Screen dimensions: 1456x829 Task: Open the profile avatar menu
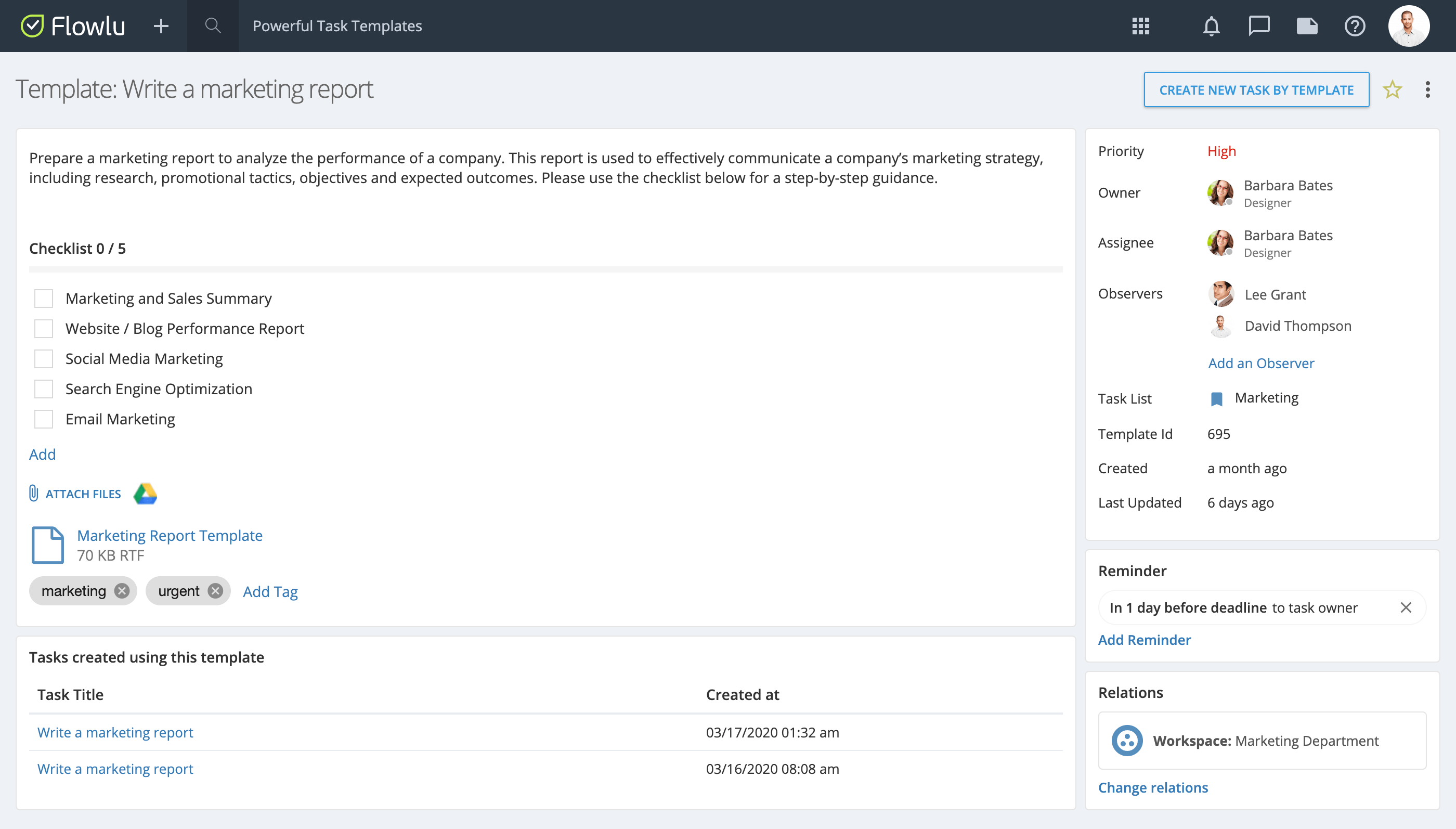(1410, 25)
